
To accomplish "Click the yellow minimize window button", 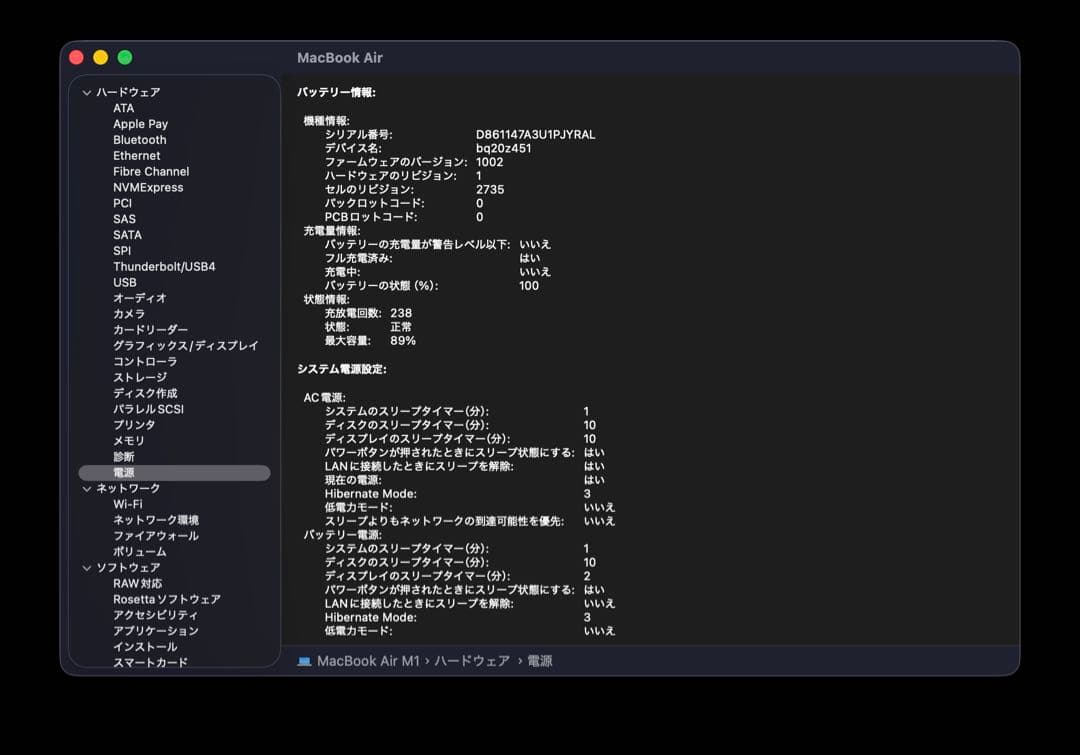I will click(x=100, y=58).
